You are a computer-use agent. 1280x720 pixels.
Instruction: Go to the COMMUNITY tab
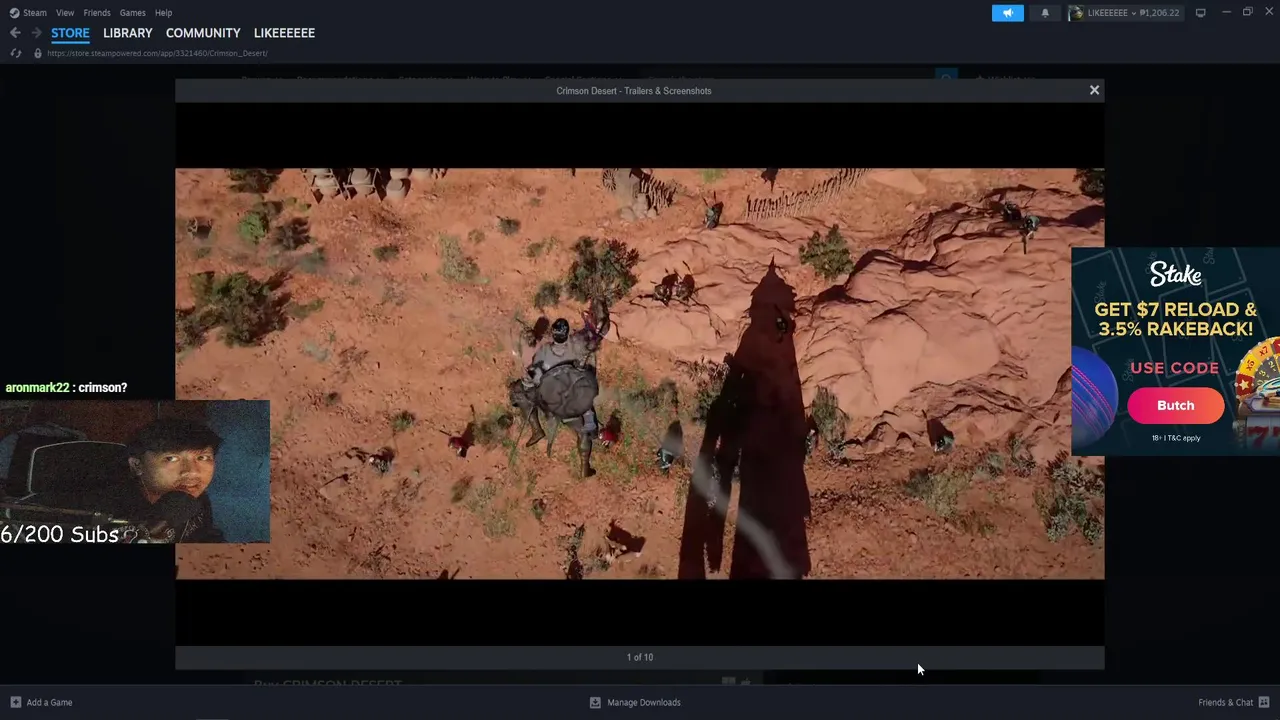coord(203,33)
